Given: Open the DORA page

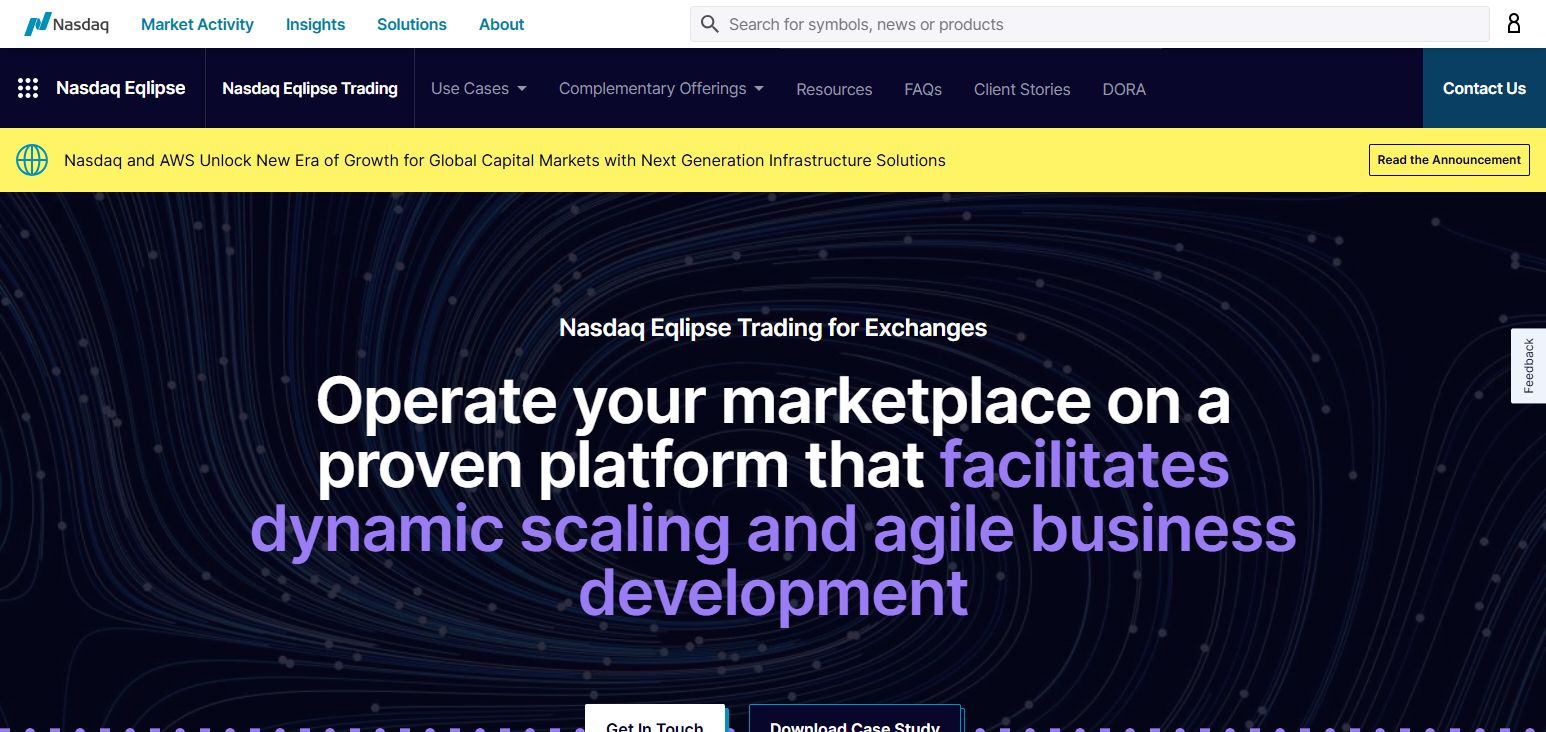Looking at the screenshot, I should [x=1124, y=89].
